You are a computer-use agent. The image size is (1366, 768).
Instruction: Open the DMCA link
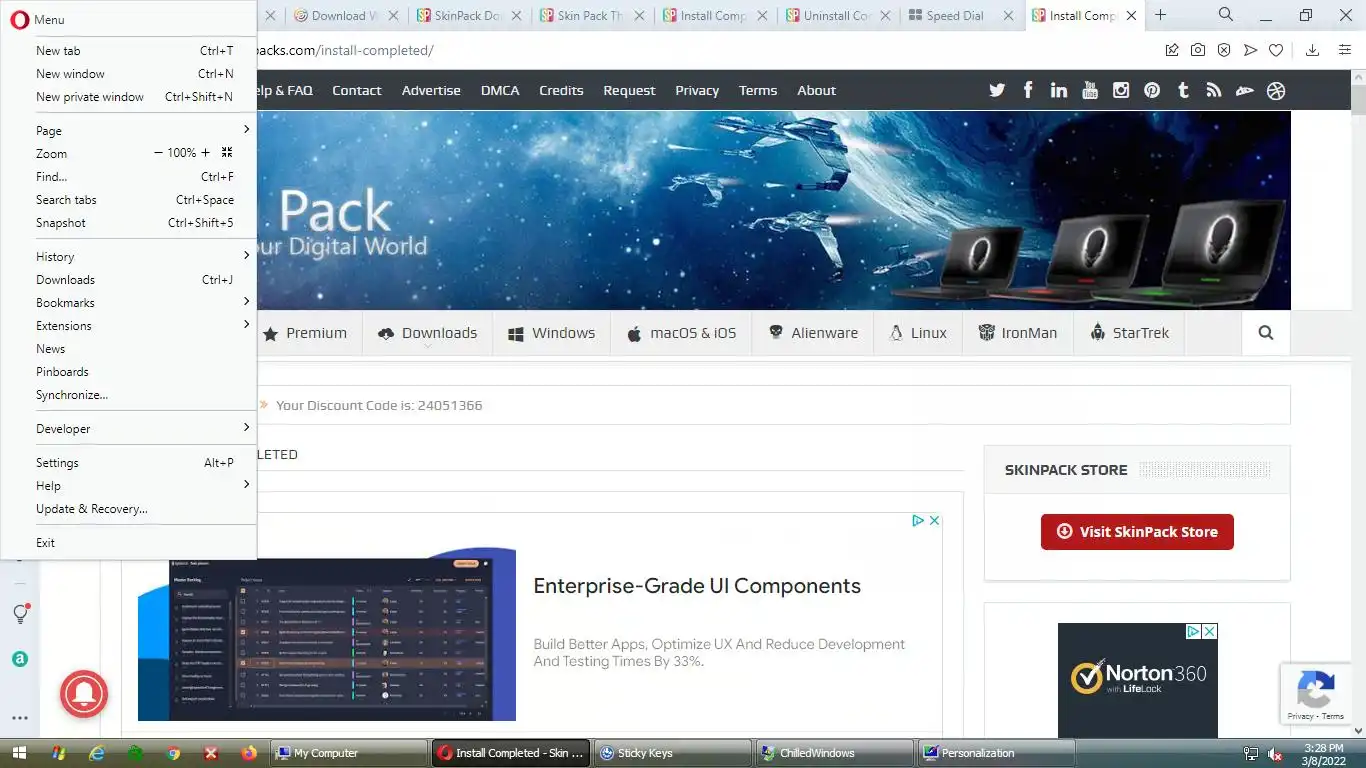pos(500,90)
